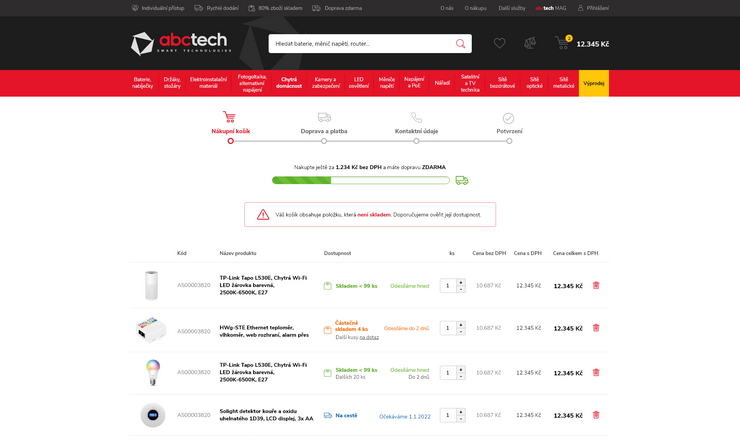Open the wishlist heart icon

[499, 43]
